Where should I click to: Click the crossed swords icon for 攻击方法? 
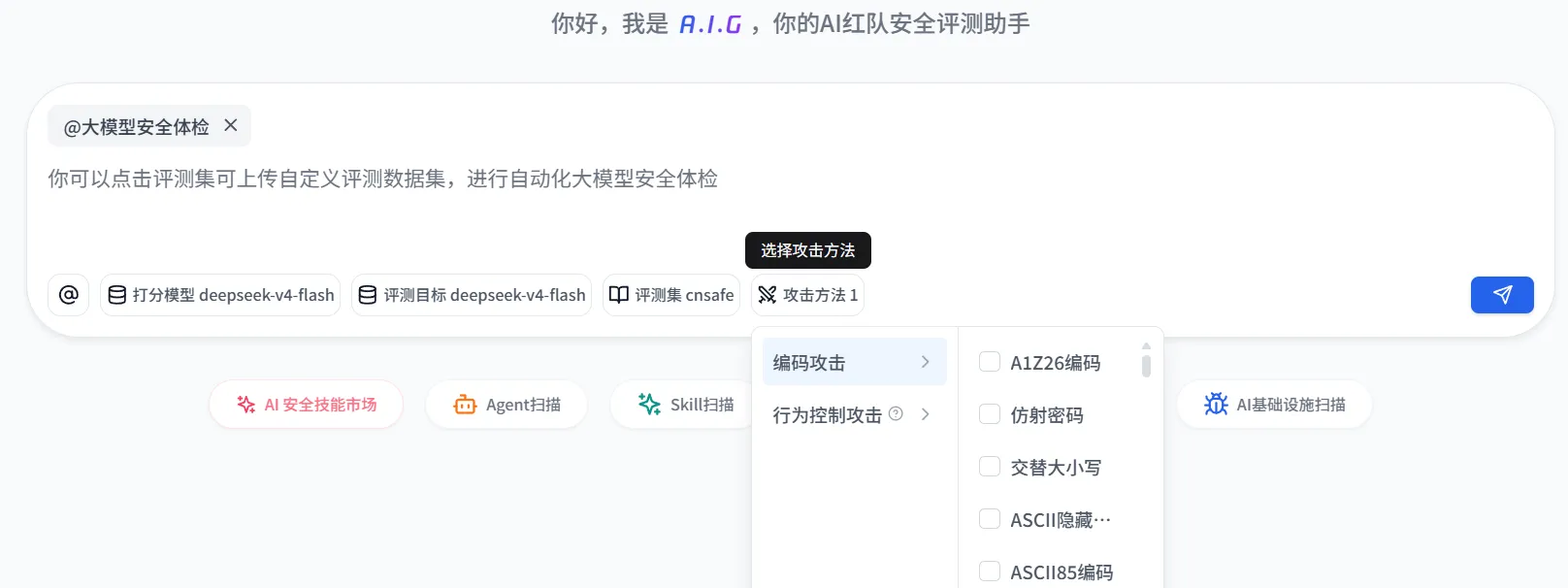tap(768, 295)
